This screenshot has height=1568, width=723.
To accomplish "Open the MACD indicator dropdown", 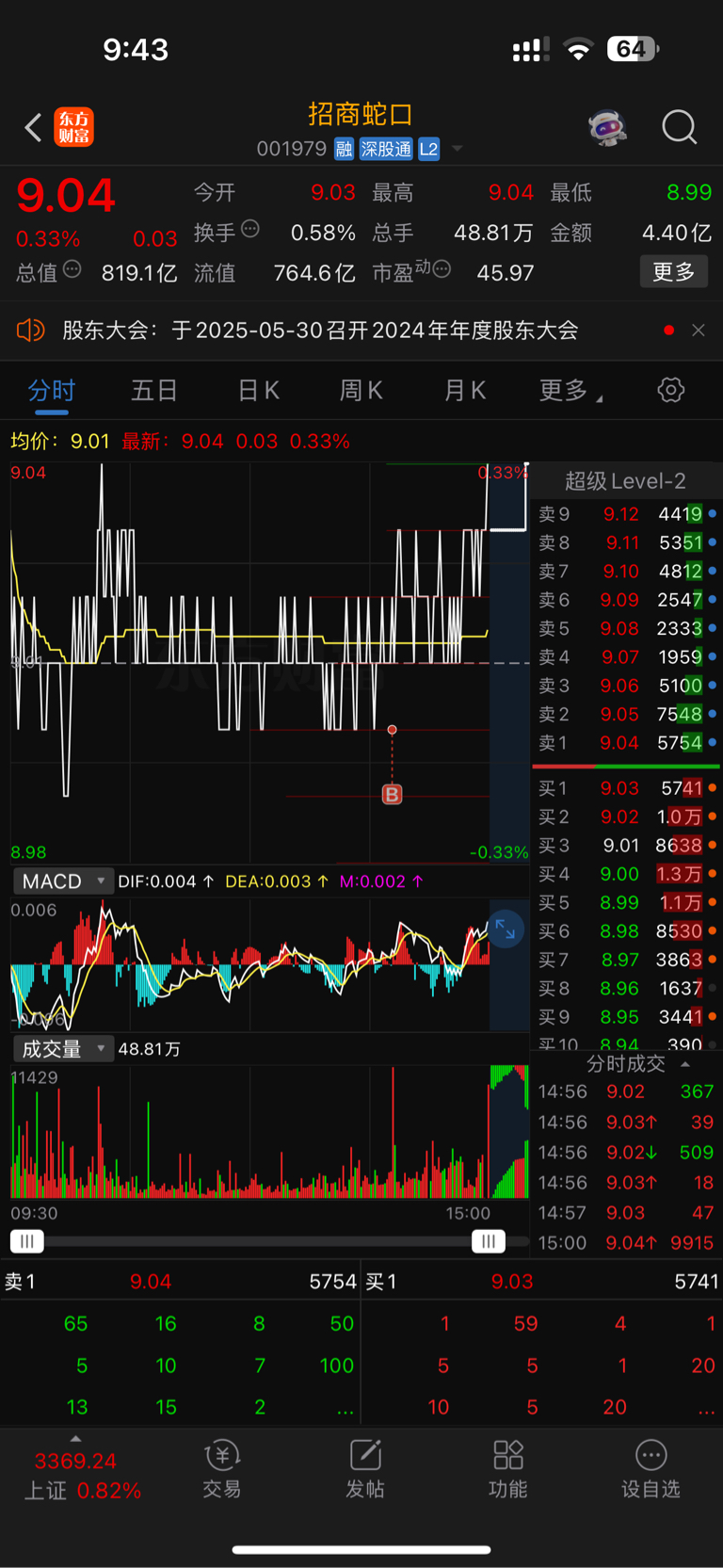I will point(63,881).
